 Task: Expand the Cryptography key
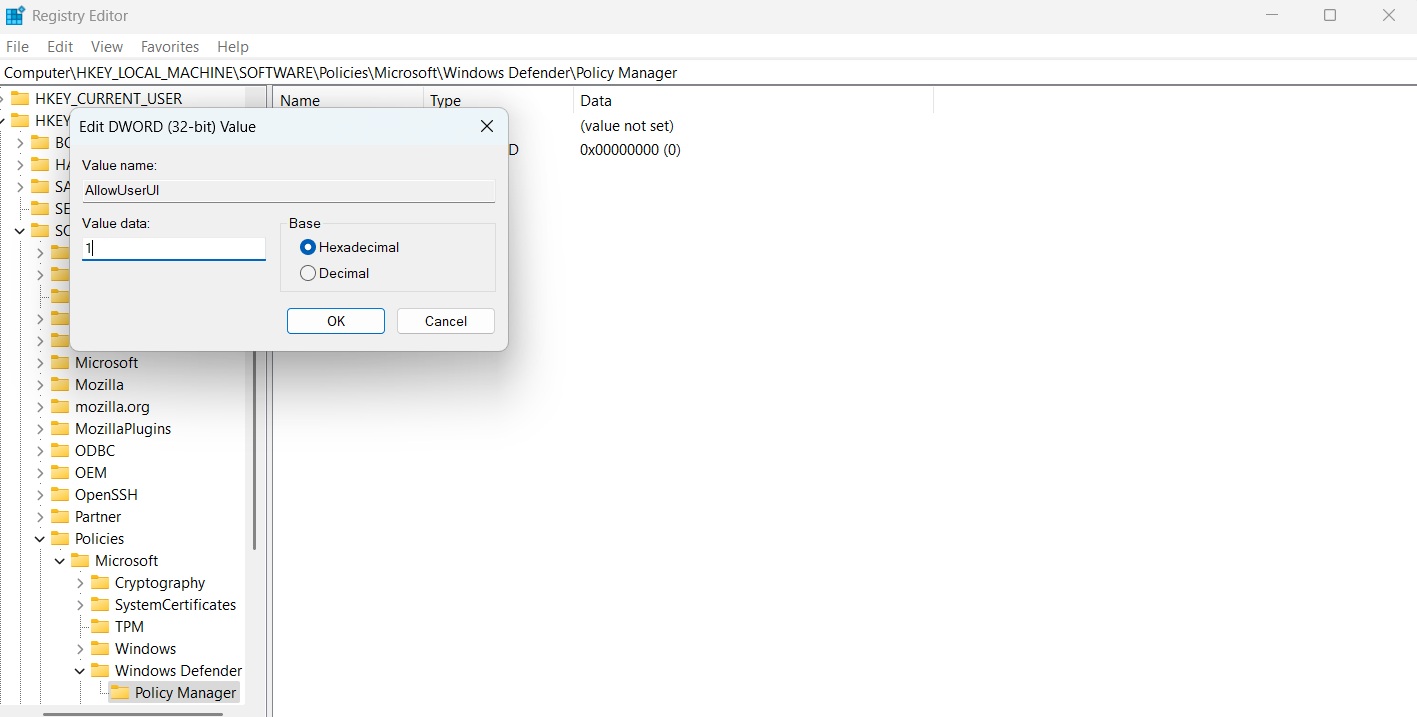point(80,582)
